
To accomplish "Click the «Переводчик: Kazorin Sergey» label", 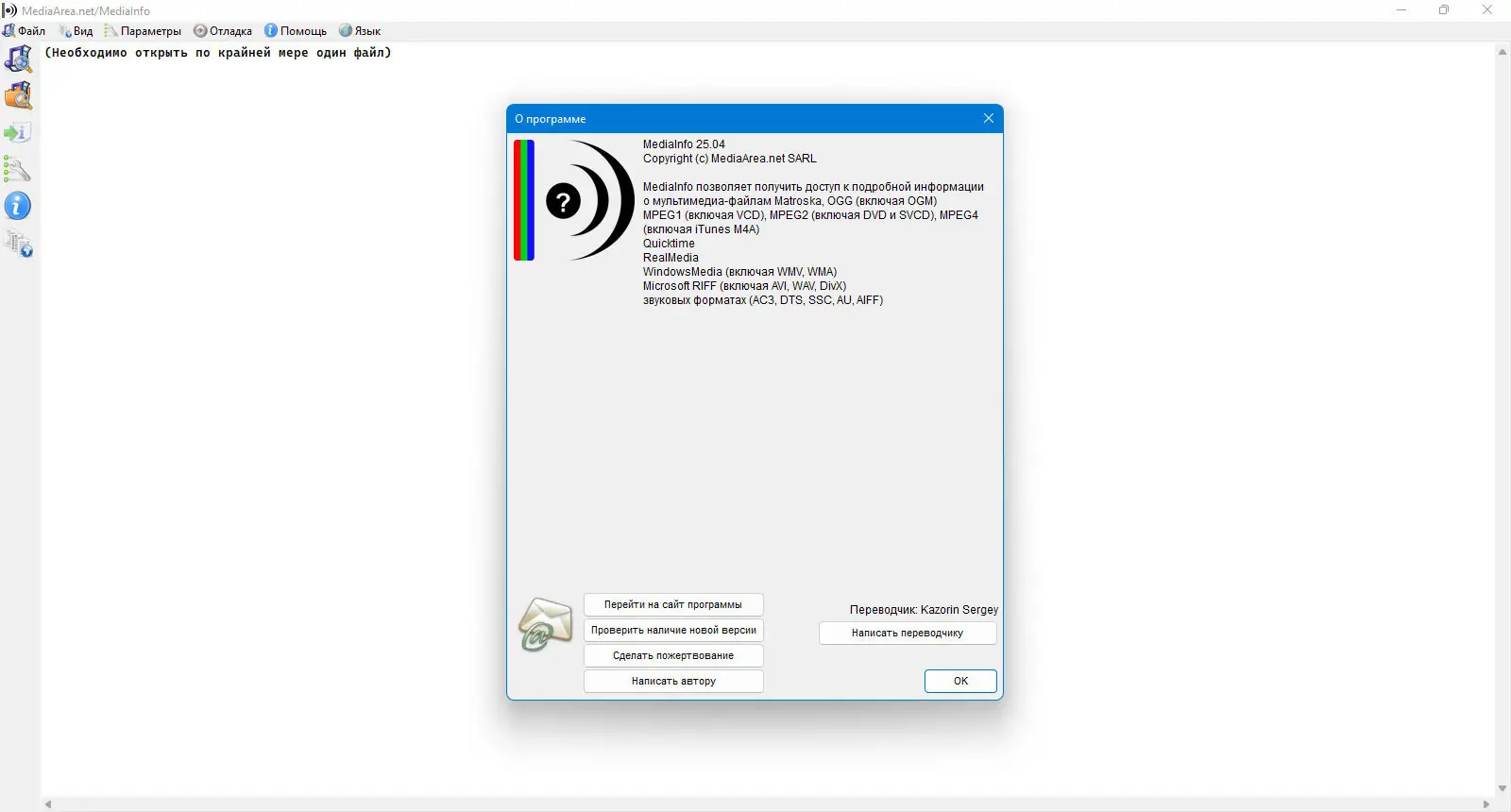I will [924, 610].
